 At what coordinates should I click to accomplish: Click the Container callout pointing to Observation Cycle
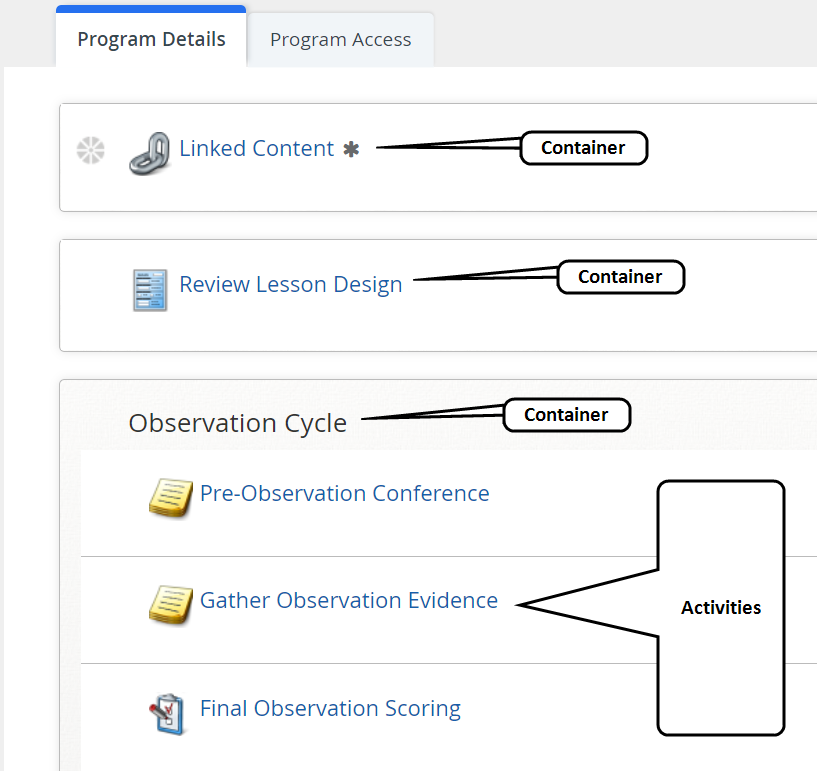(x=566, y=415)
